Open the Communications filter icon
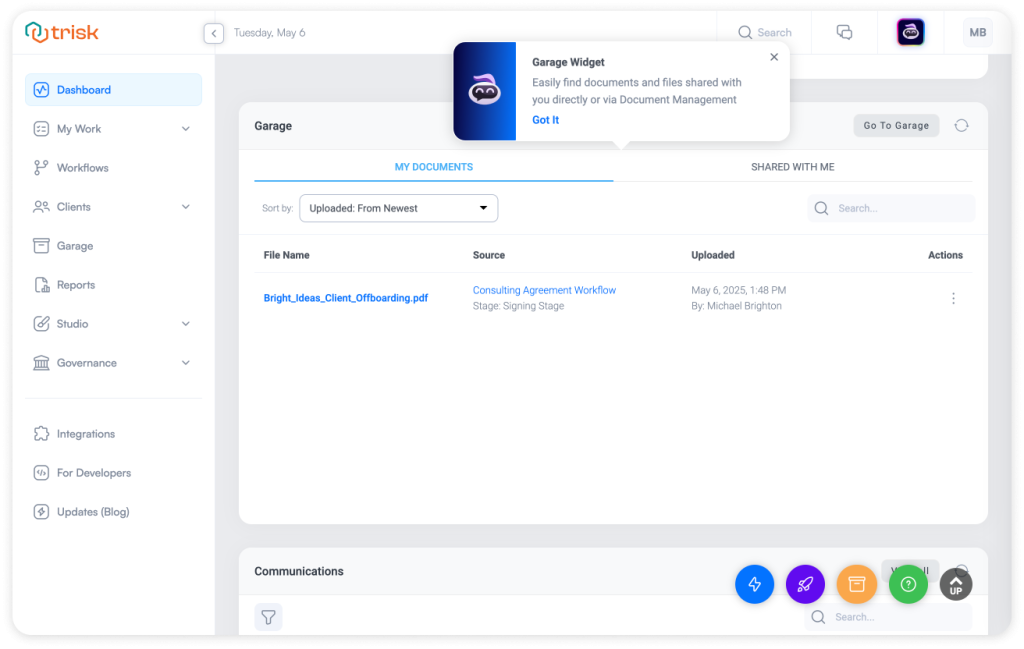 (x=268, y=618)
